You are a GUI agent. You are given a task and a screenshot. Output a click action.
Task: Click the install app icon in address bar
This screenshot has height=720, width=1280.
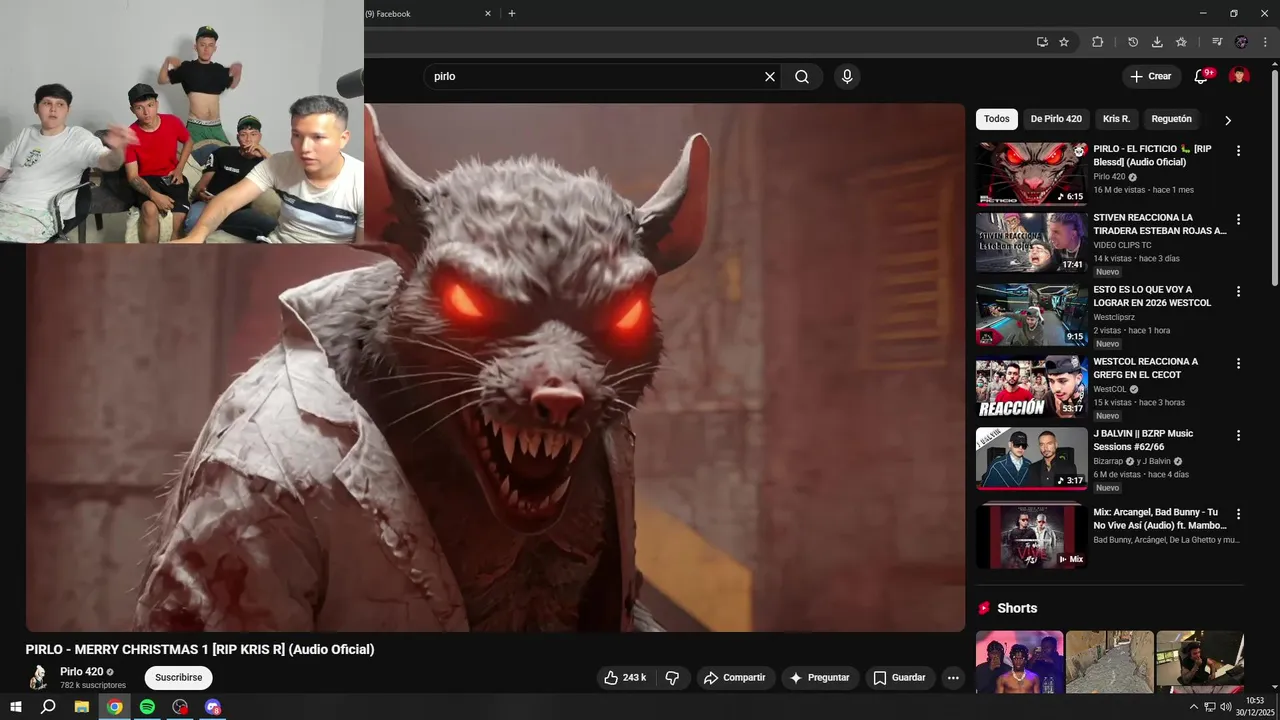point(1042,42)
